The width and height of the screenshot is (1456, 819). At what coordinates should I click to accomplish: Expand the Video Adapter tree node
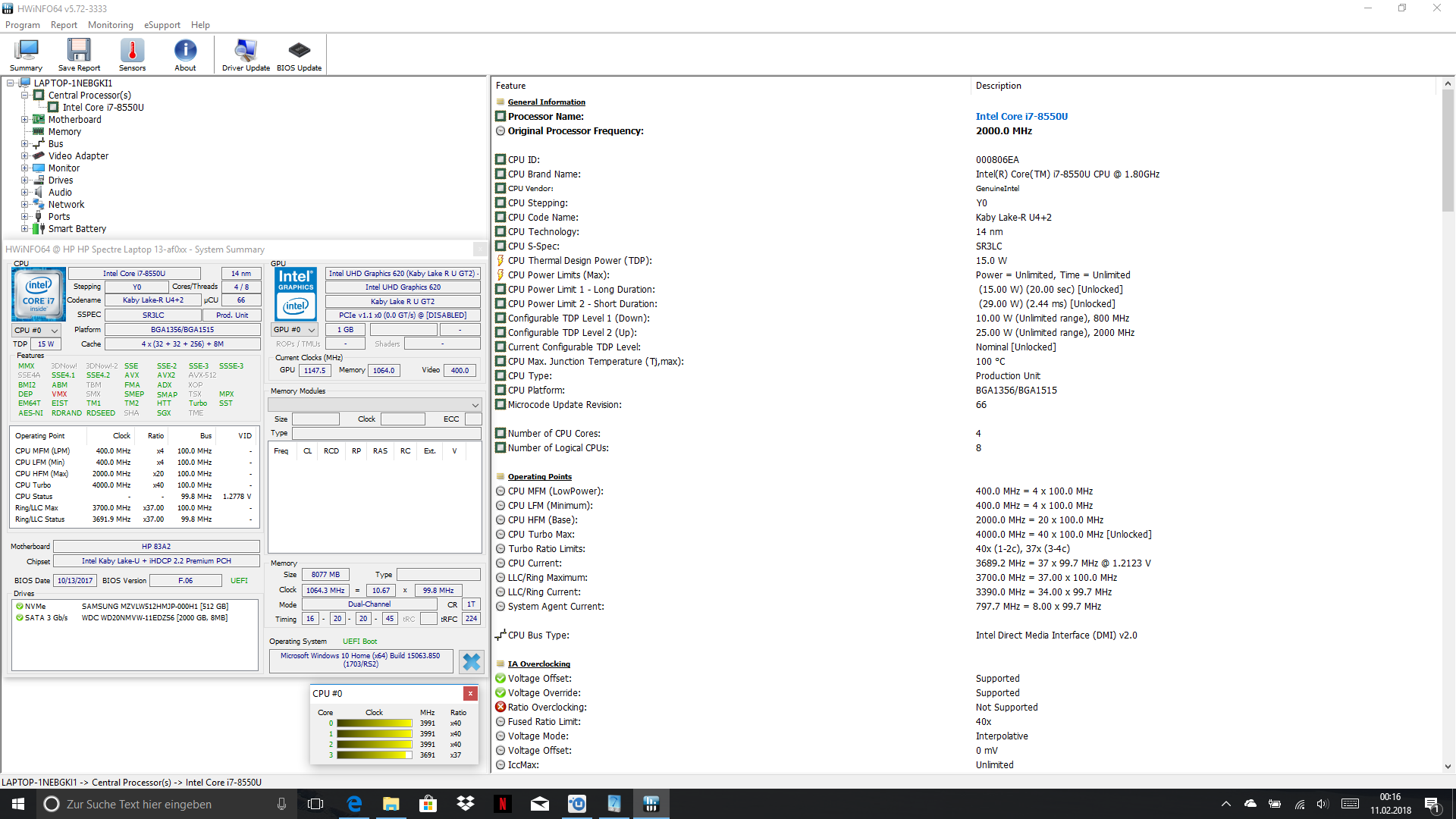[x=24, y=156]
